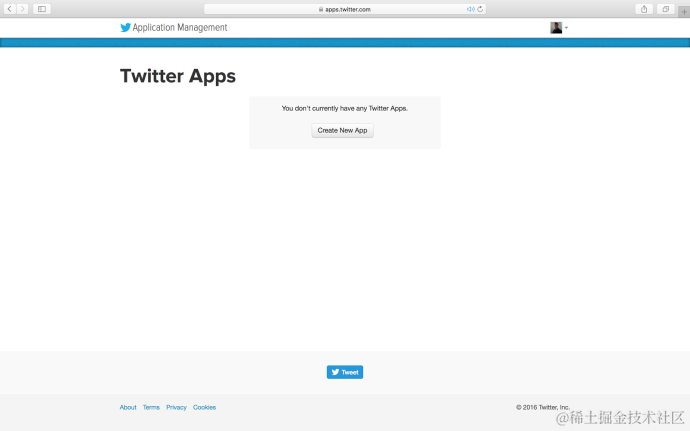Go back with Safari's back arrow
This screenshot has width=690, height=431.
(x=10, y=9)
